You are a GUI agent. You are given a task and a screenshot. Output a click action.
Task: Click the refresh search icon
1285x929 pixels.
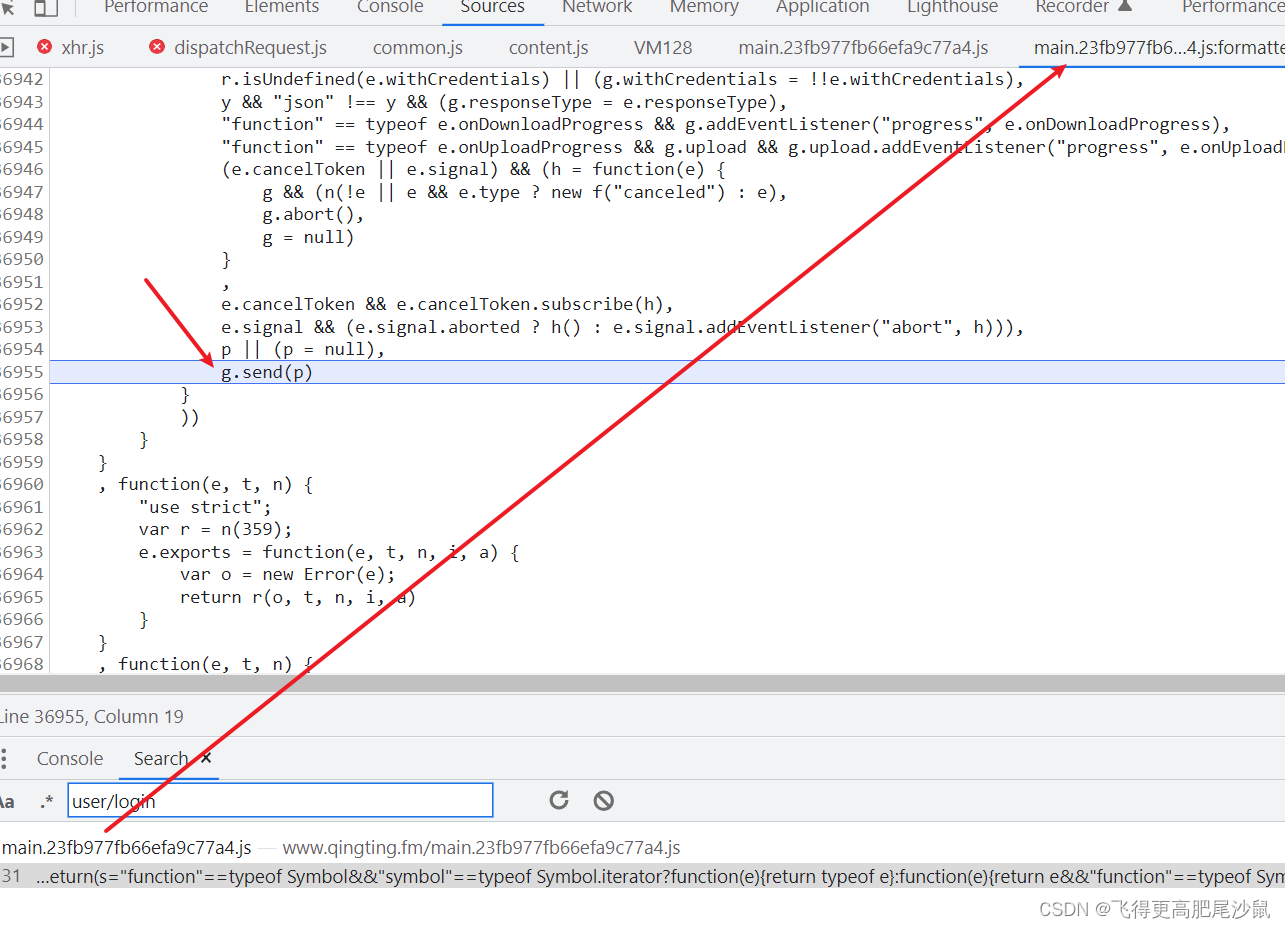pos(559,800)
